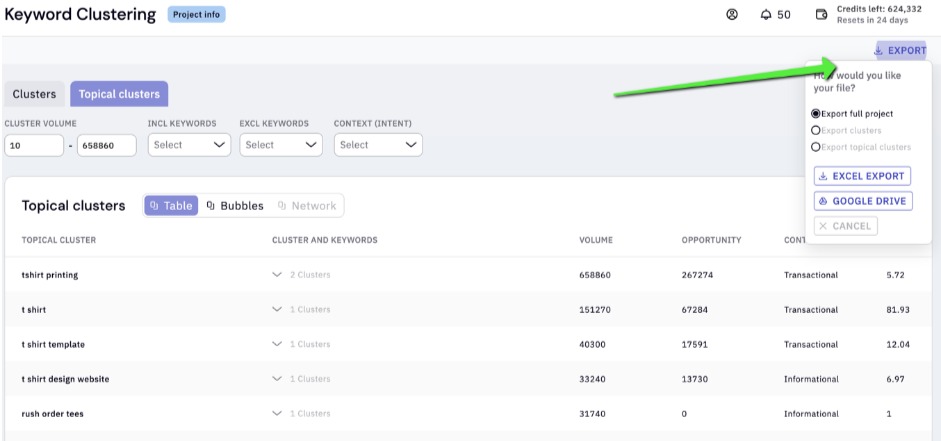Open notifications bell showing 50
This screenshot has width=941, height=441.
click(x=775, y=15)
